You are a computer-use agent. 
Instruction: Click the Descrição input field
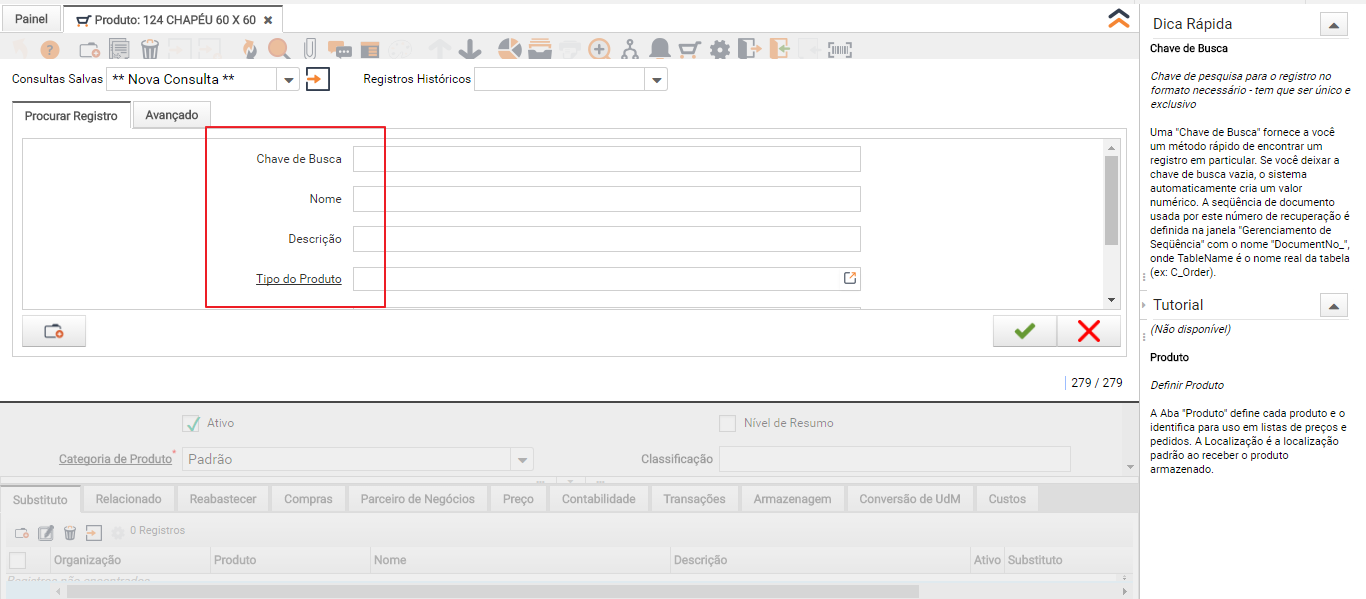607,239
